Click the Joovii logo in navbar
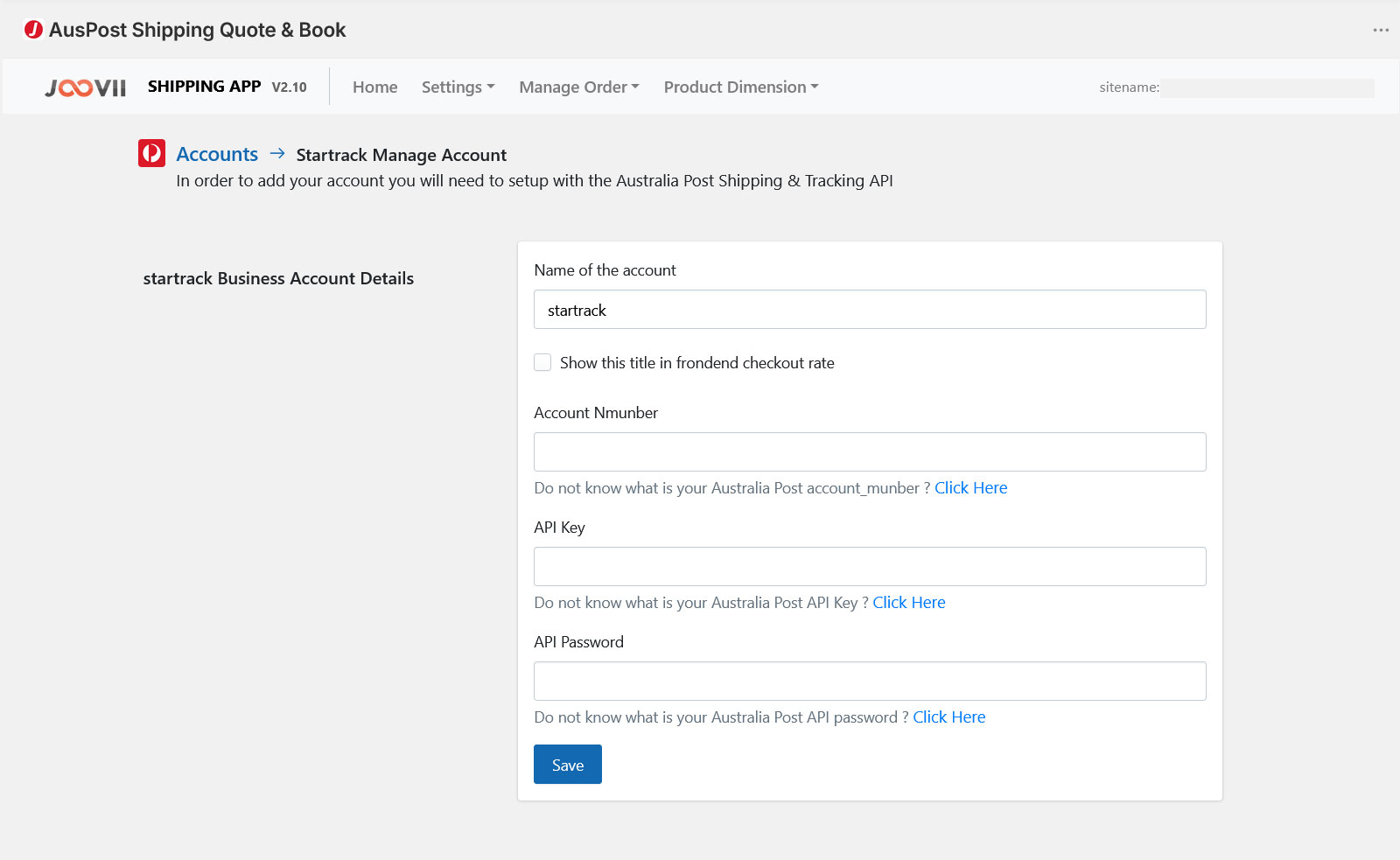1400x860 pixels. [86, 87]
